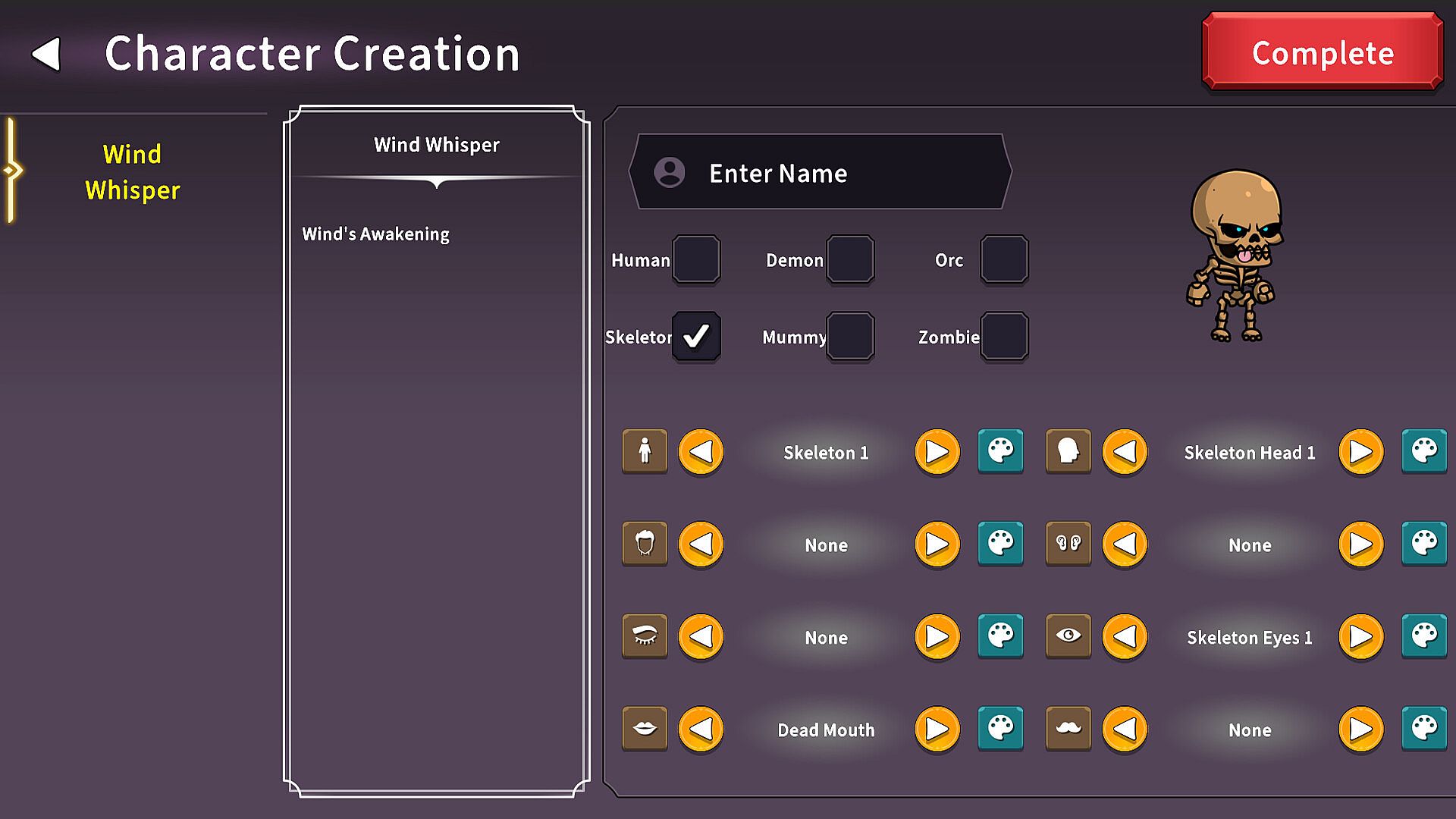Click the back arrow beside Character Creation

pos(46,54)
